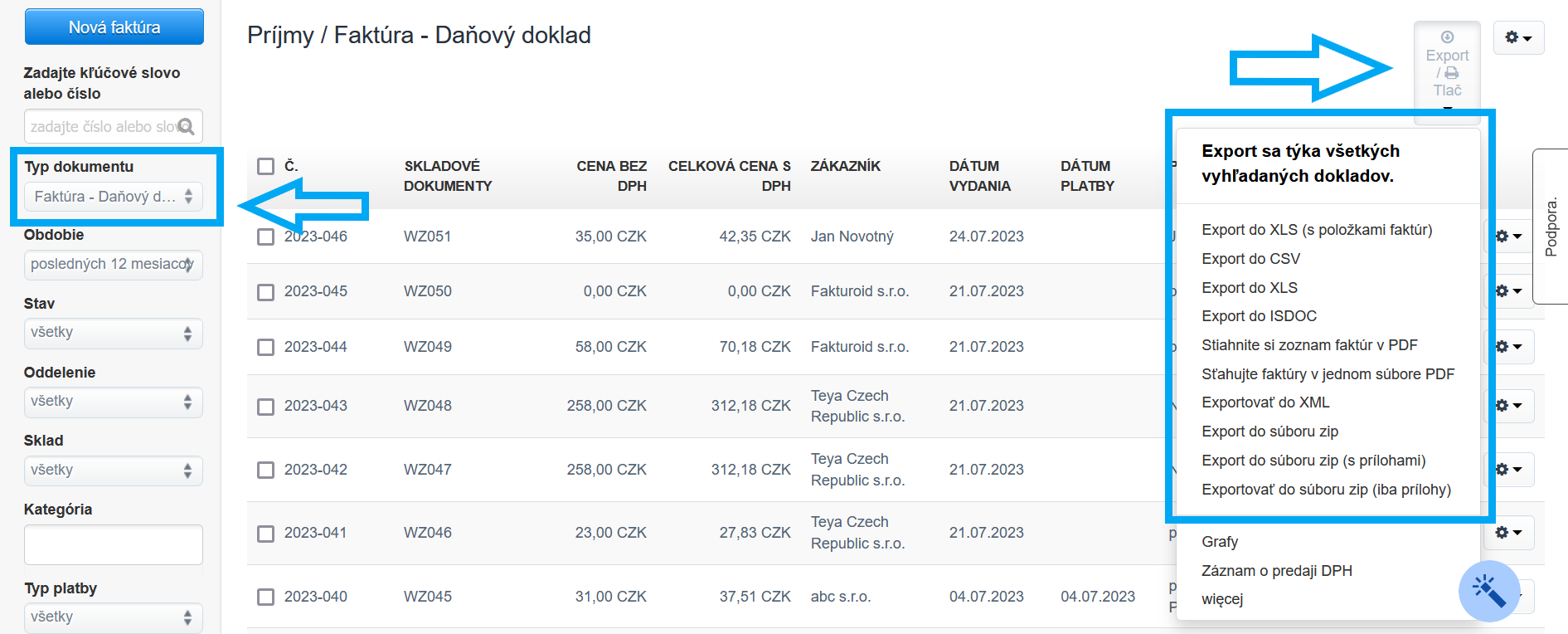The width and height of the screenshot is (1568, 634).
Task: Click the Nová faktúra button
Action: pos(114,27)
